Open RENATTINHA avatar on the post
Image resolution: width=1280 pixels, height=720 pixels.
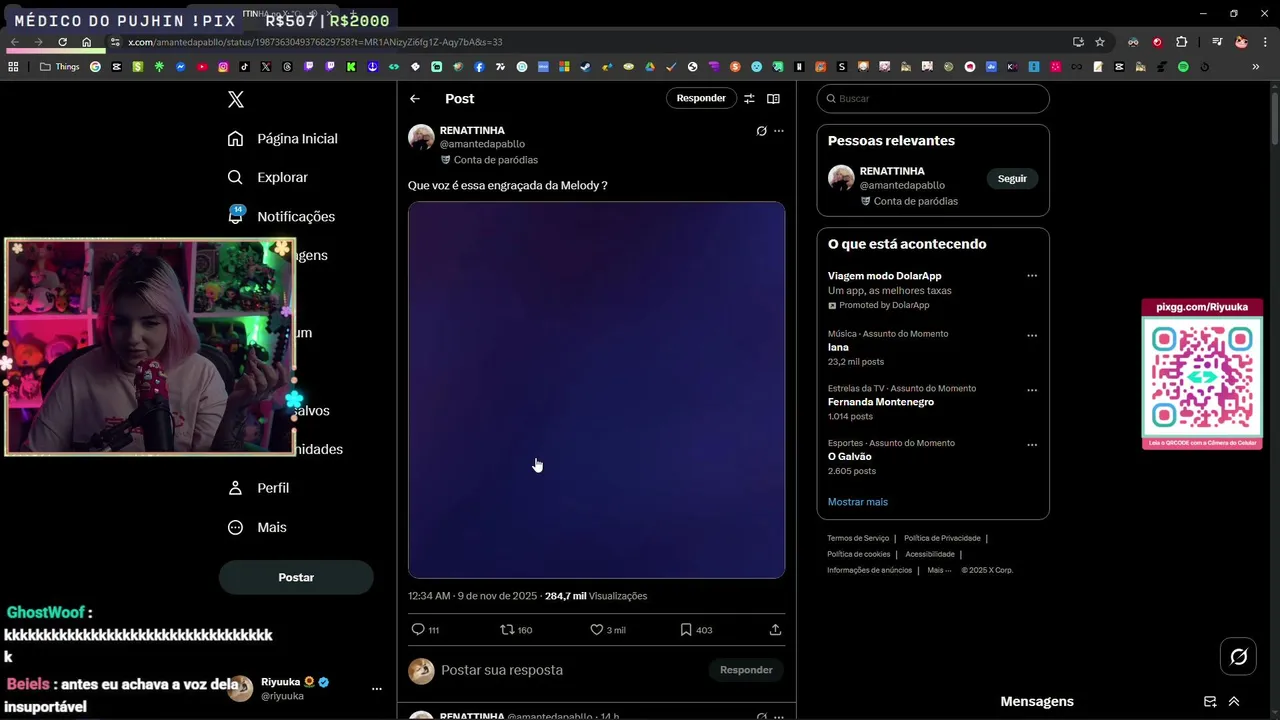click(421, 138)
